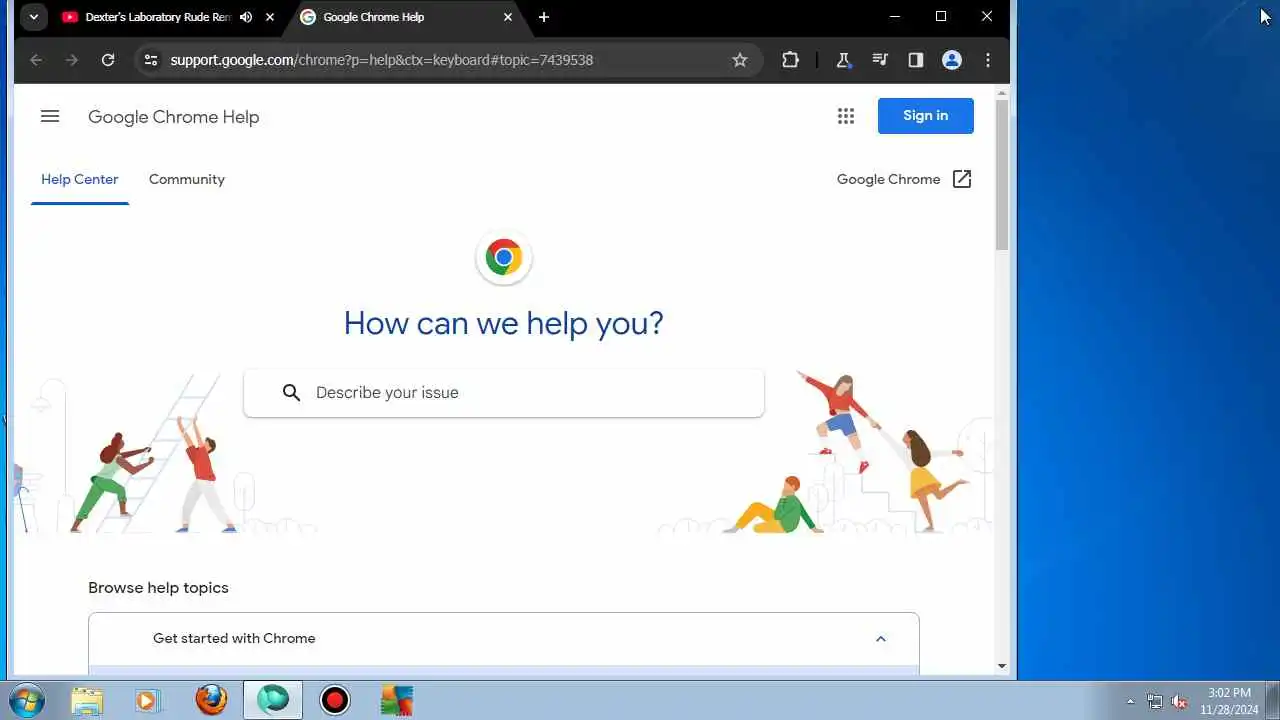This screenshot has width=1280, height=720.
Task: Collapse Get started with Chrome chevron
Action: pos(881,639)
